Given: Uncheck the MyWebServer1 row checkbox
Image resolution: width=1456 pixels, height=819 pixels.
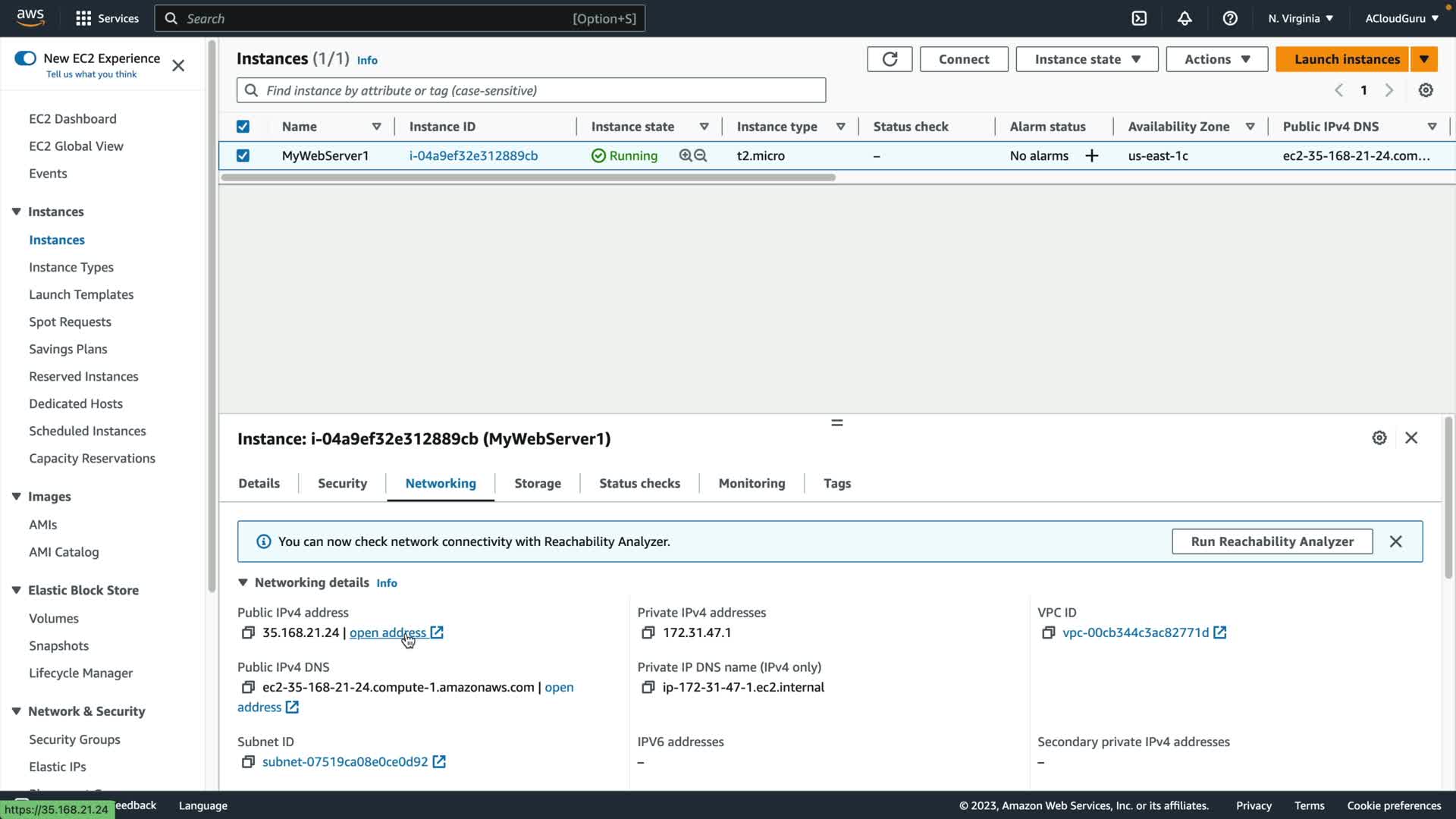Looking at the screenshot, I should pos(243,155).
